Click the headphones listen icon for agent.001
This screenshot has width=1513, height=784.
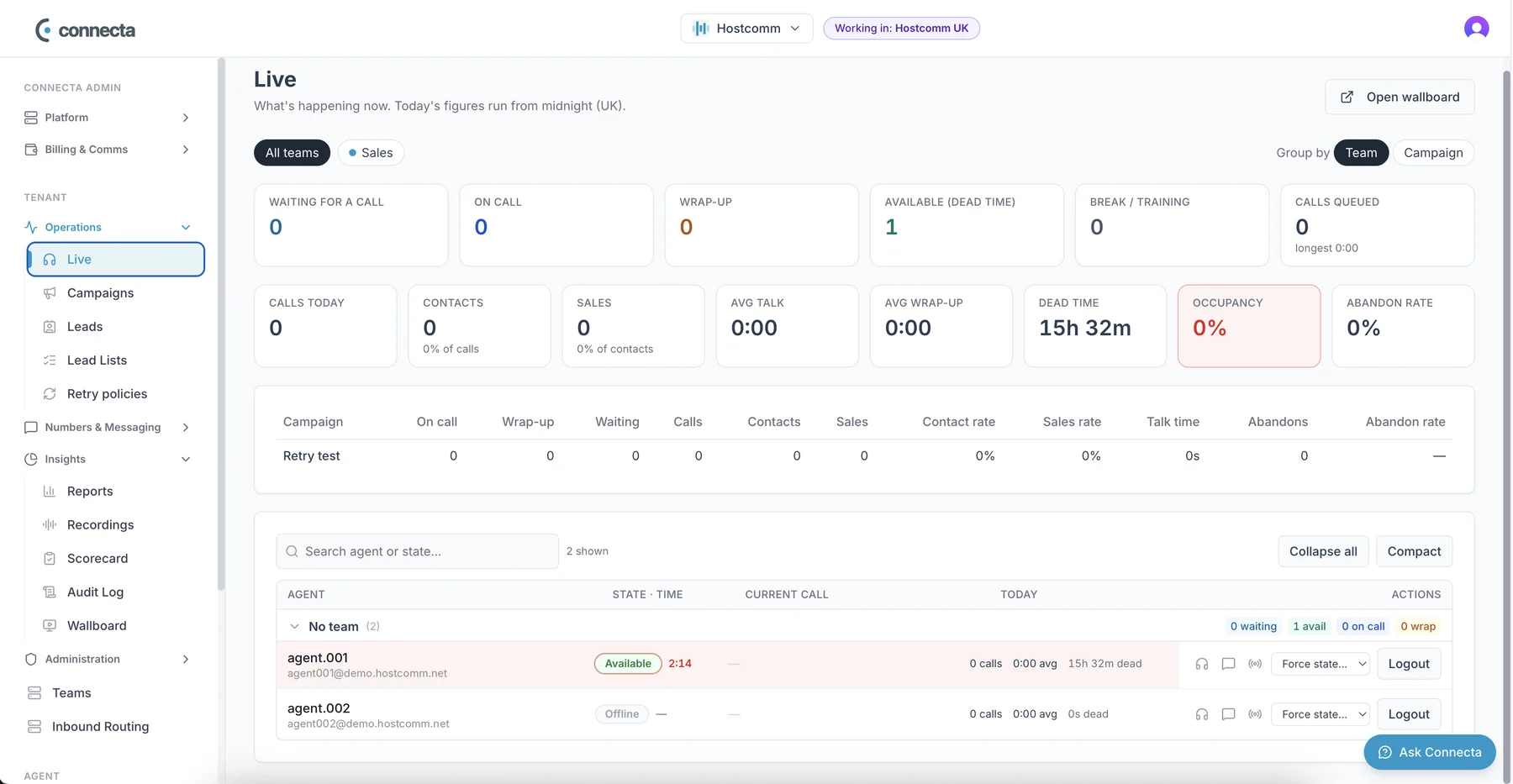coord(1202,664)
